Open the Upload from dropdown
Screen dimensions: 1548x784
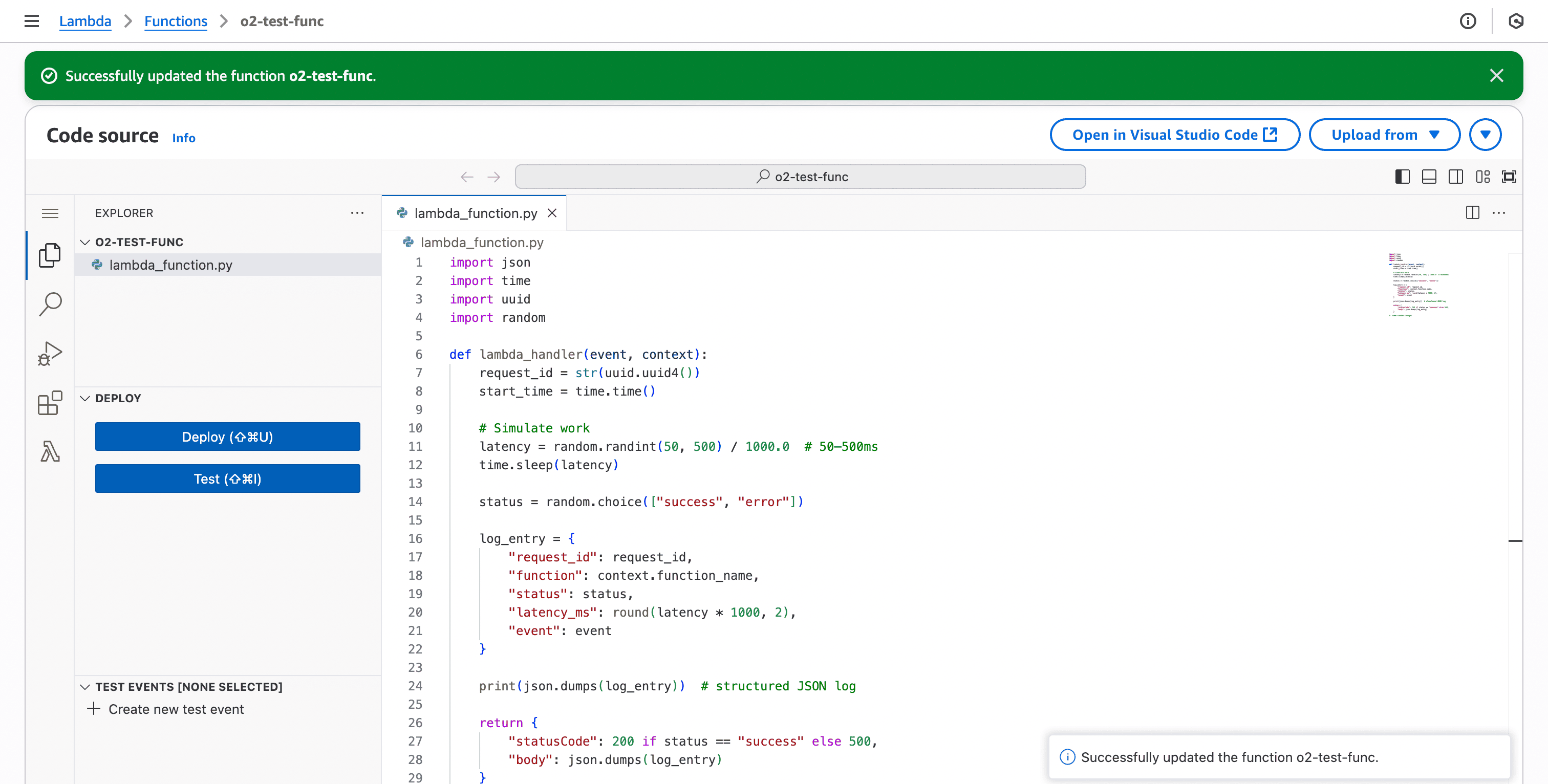click(1384, 135)
